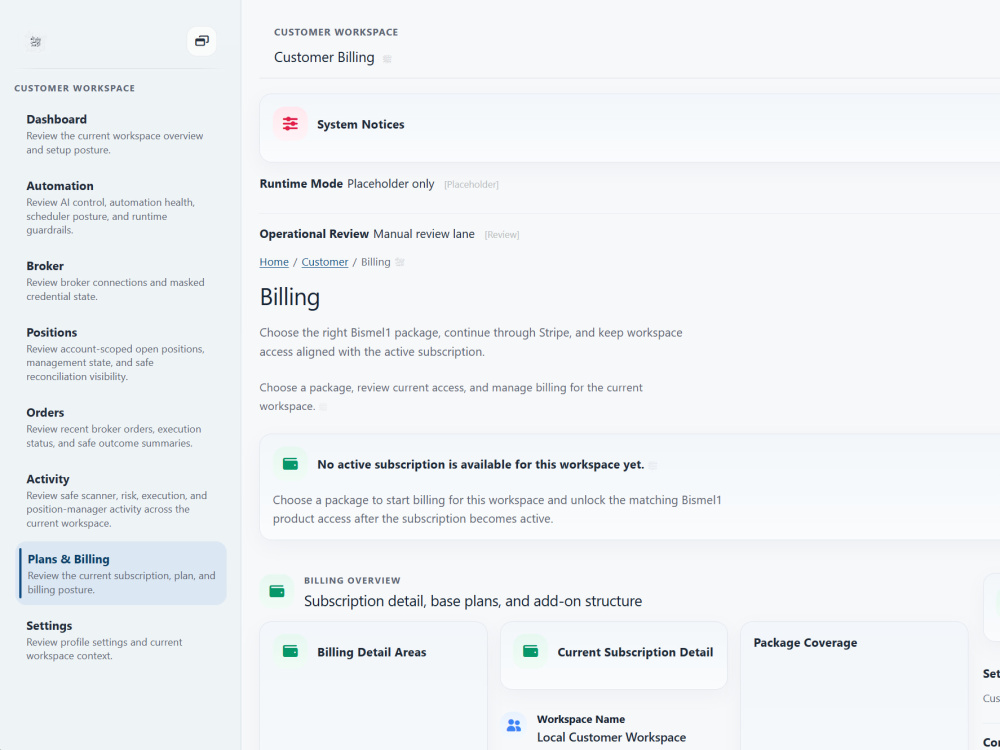Navigate to Orders in the sidebar

pyautogui.click(x=121, y=427)
